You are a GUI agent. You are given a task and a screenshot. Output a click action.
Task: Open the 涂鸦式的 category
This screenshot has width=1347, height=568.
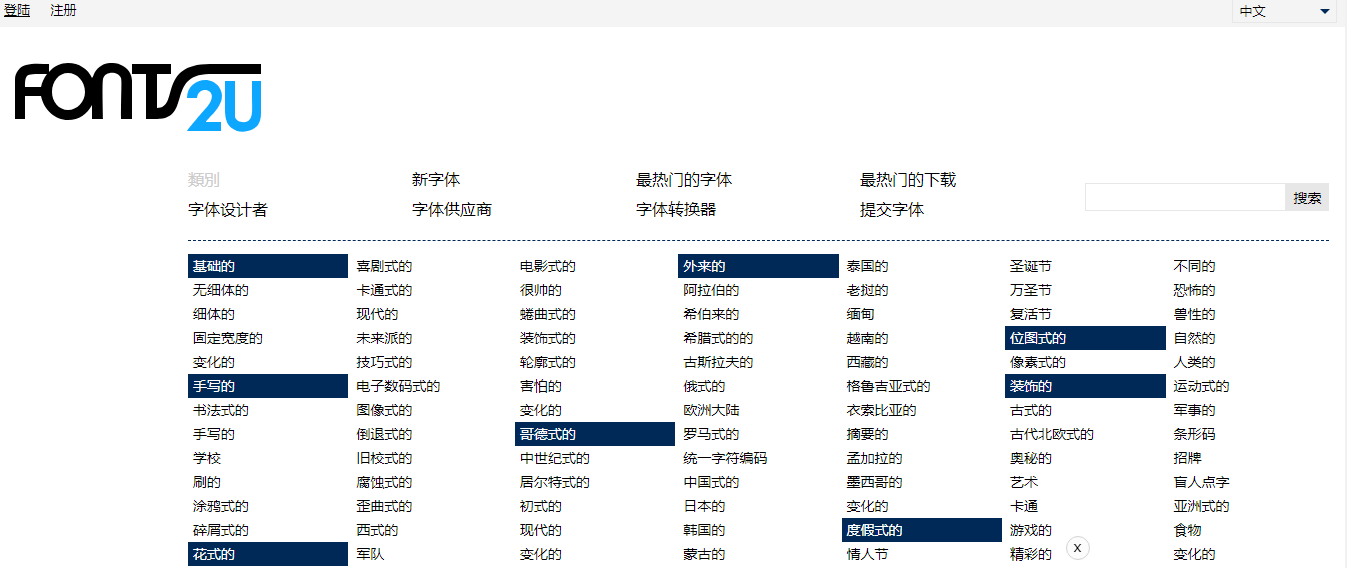pyautogui.click(x=221, y=506)
